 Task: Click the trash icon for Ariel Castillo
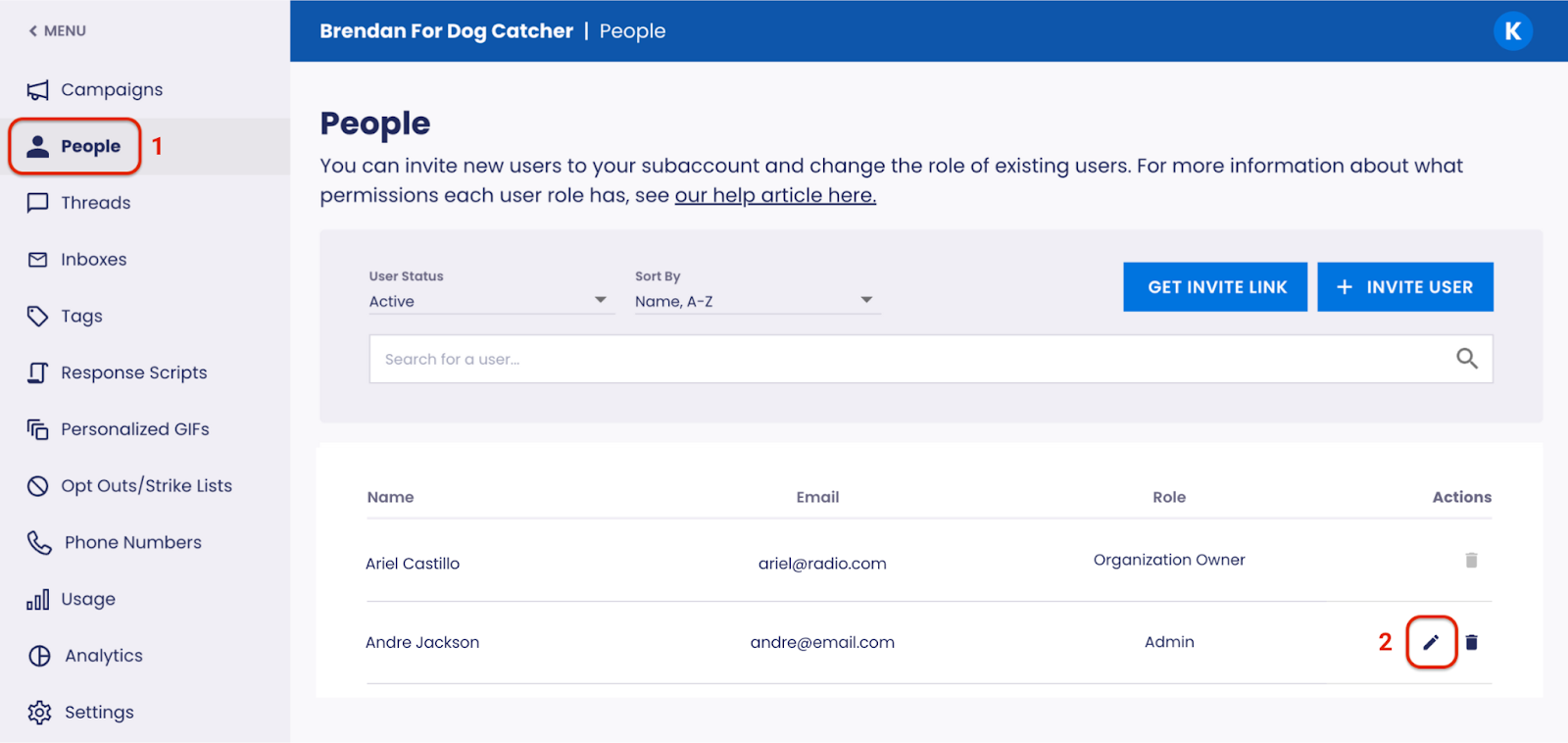[1471, 560]
